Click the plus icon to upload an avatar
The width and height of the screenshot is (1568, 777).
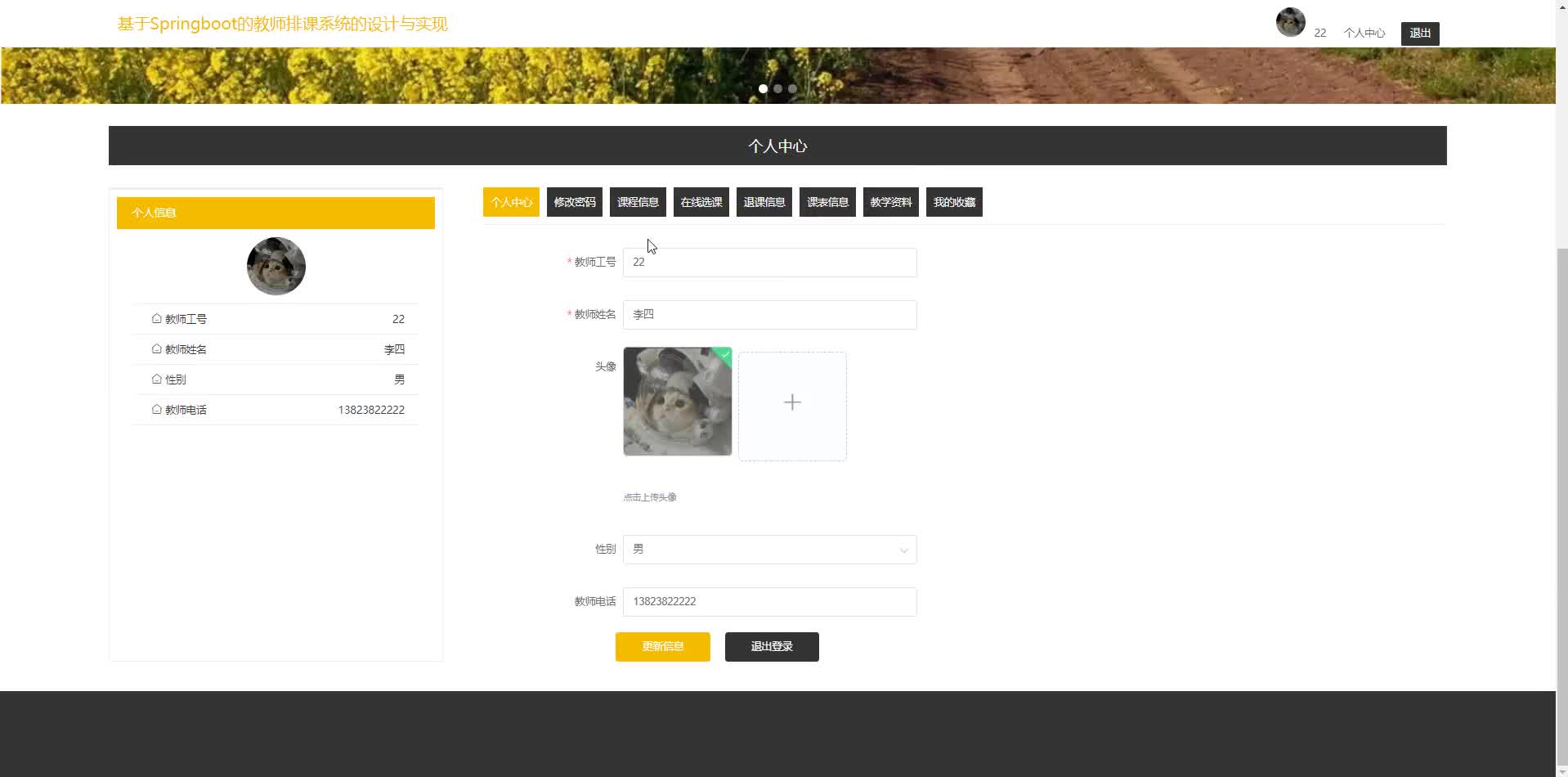pos(792,402)
